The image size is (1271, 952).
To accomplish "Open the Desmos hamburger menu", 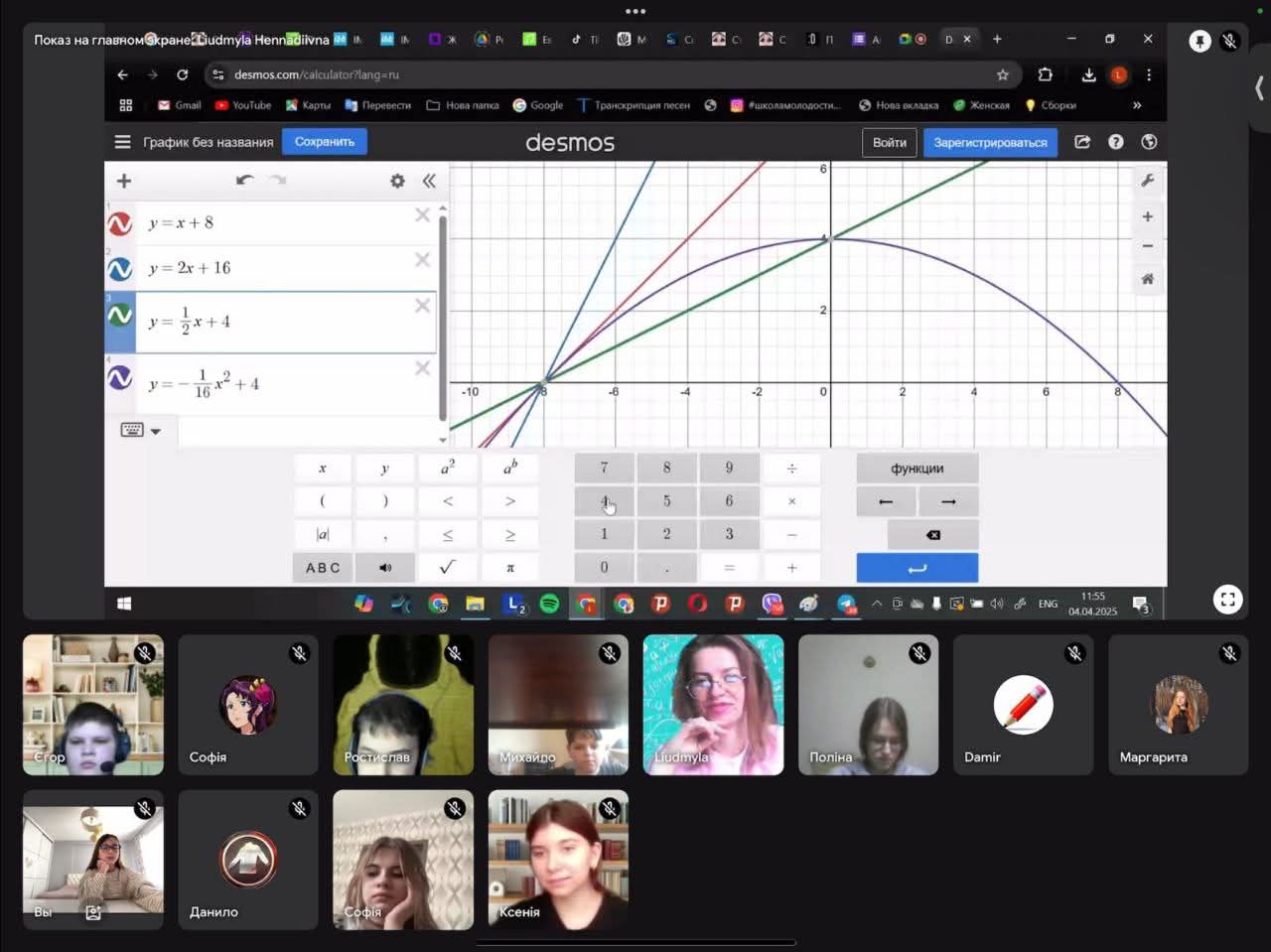I will tap(122, 142).
